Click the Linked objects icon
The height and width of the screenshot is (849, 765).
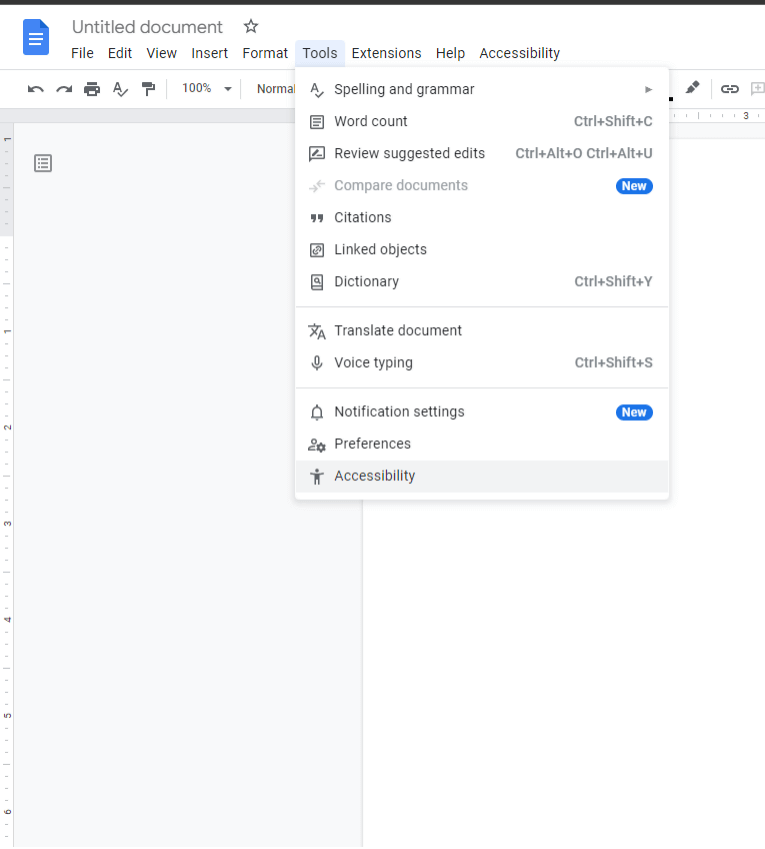point(317,250)
